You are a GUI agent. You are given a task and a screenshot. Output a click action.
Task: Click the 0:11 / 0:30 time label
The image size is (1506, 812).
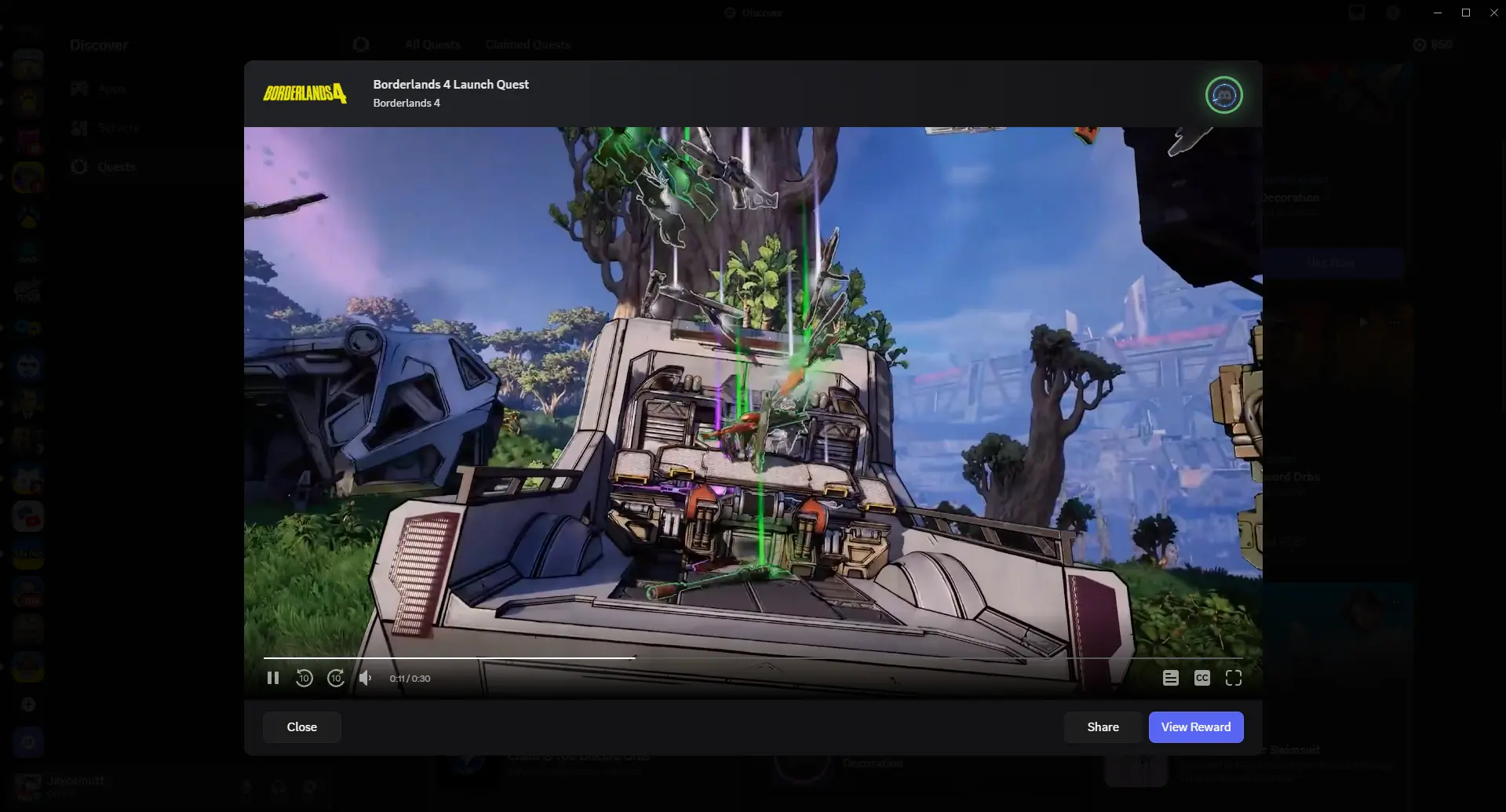coord(410,679)
